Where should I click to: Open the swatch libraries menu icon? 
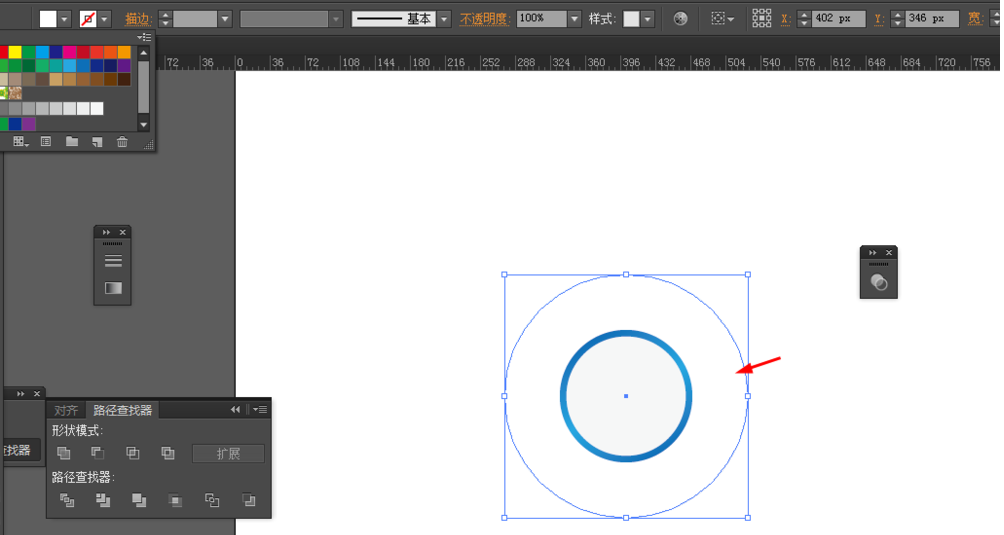point(20,141)
